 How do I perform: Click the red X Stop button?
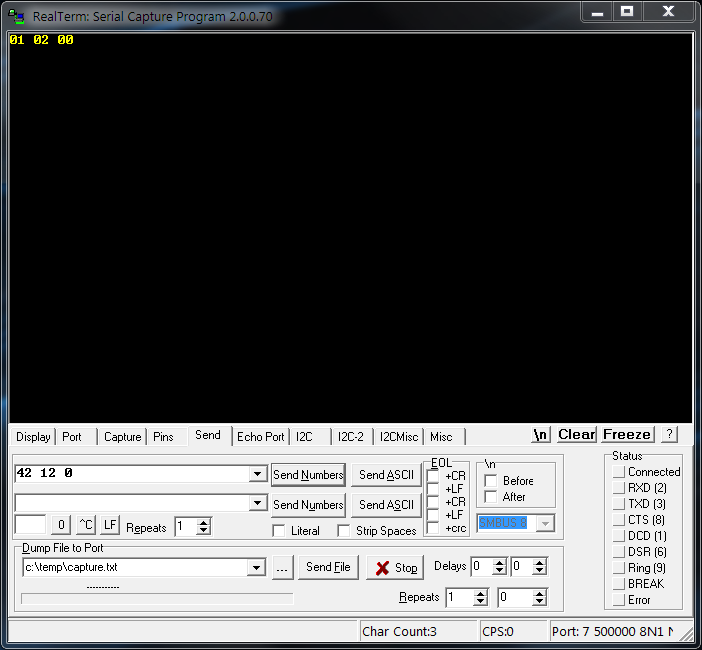tap(395, 568)
